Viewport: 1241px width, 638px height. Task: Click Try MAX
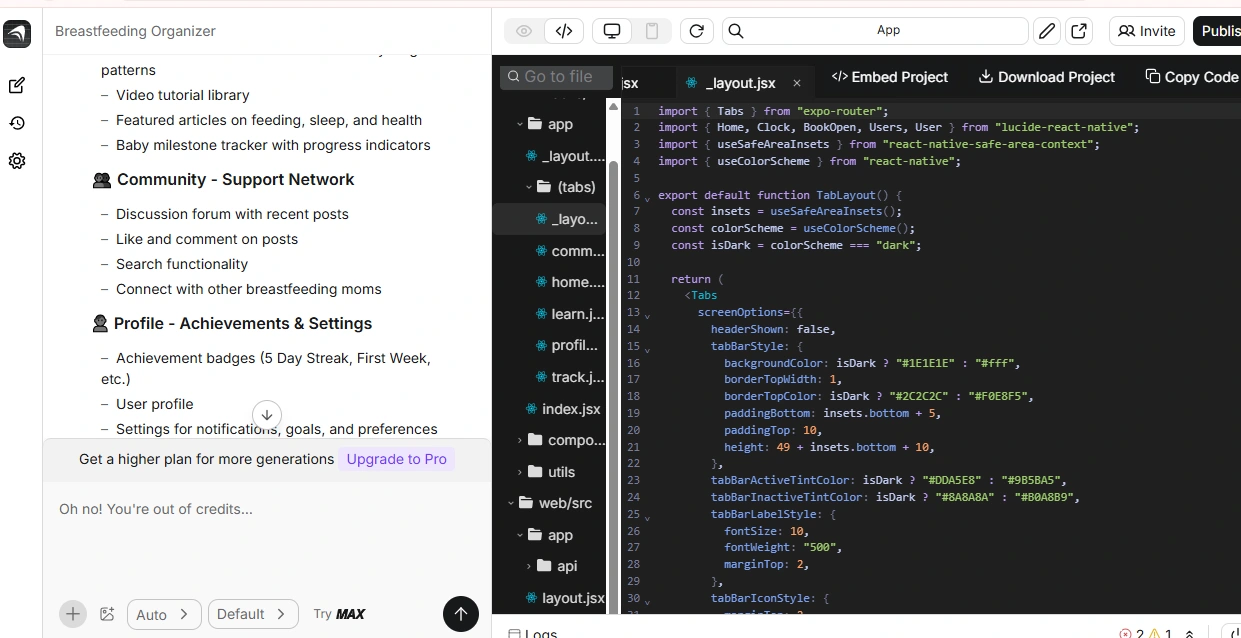pyautogui.click(x=339, y=614)
